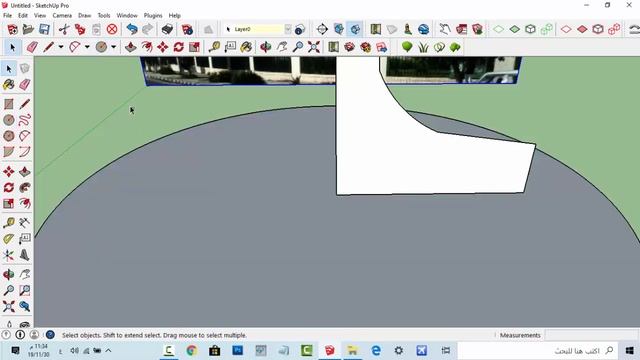
Task: Expand the Circle tool dropdown arrow
Action: [x=113, y=47]
